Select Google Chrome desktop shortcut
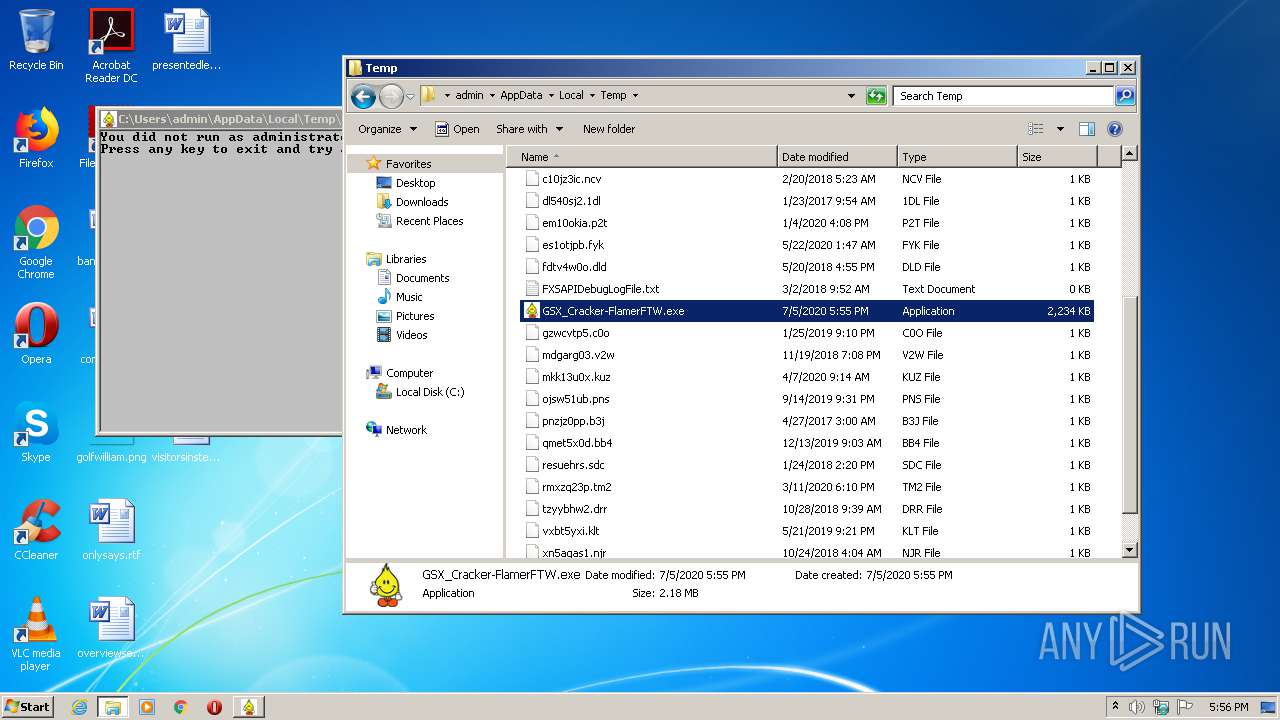The height and width of the screenshot is (720, 1280). [36, 242]
